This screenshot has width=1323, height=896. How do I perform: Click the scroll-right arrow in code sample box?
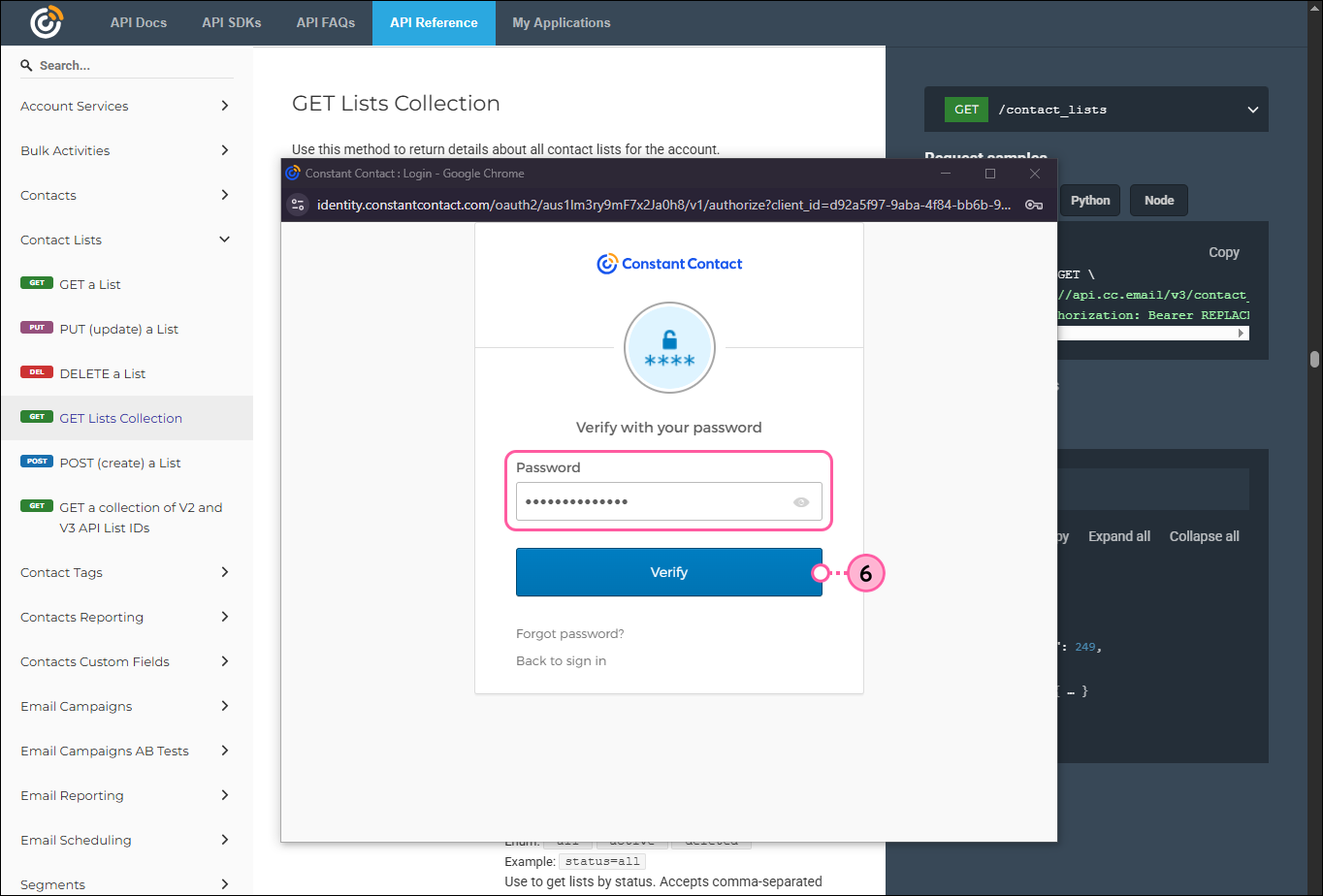pos(1242,333)
